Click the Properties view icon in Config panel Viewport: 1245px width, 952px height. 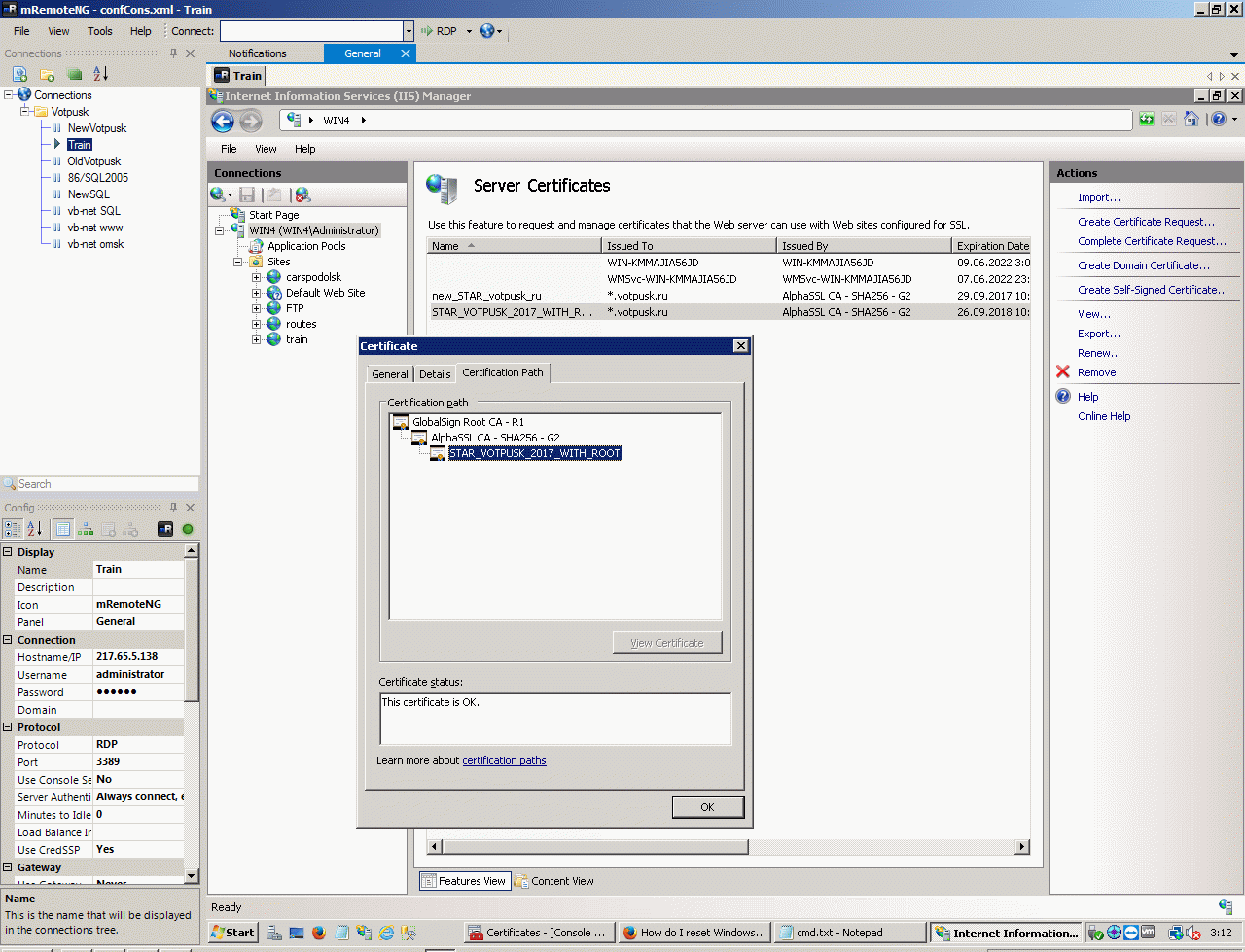(62, 529)
